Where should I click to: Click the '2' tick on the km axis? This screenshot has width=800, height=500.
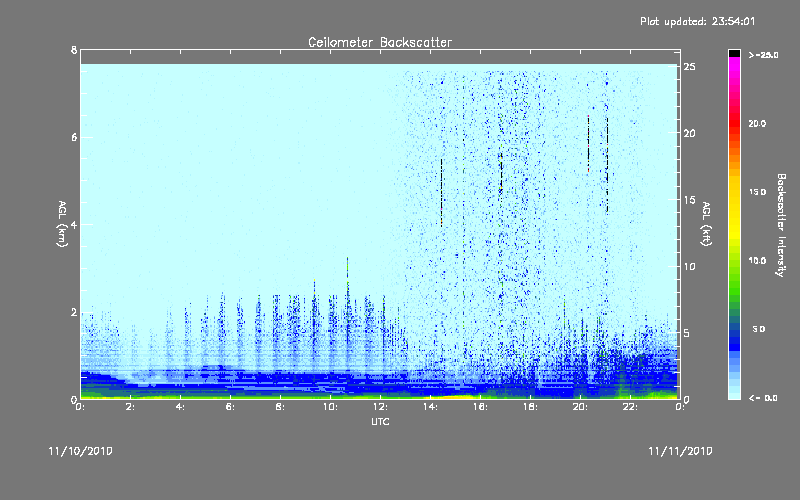click(x=74, y=312)
